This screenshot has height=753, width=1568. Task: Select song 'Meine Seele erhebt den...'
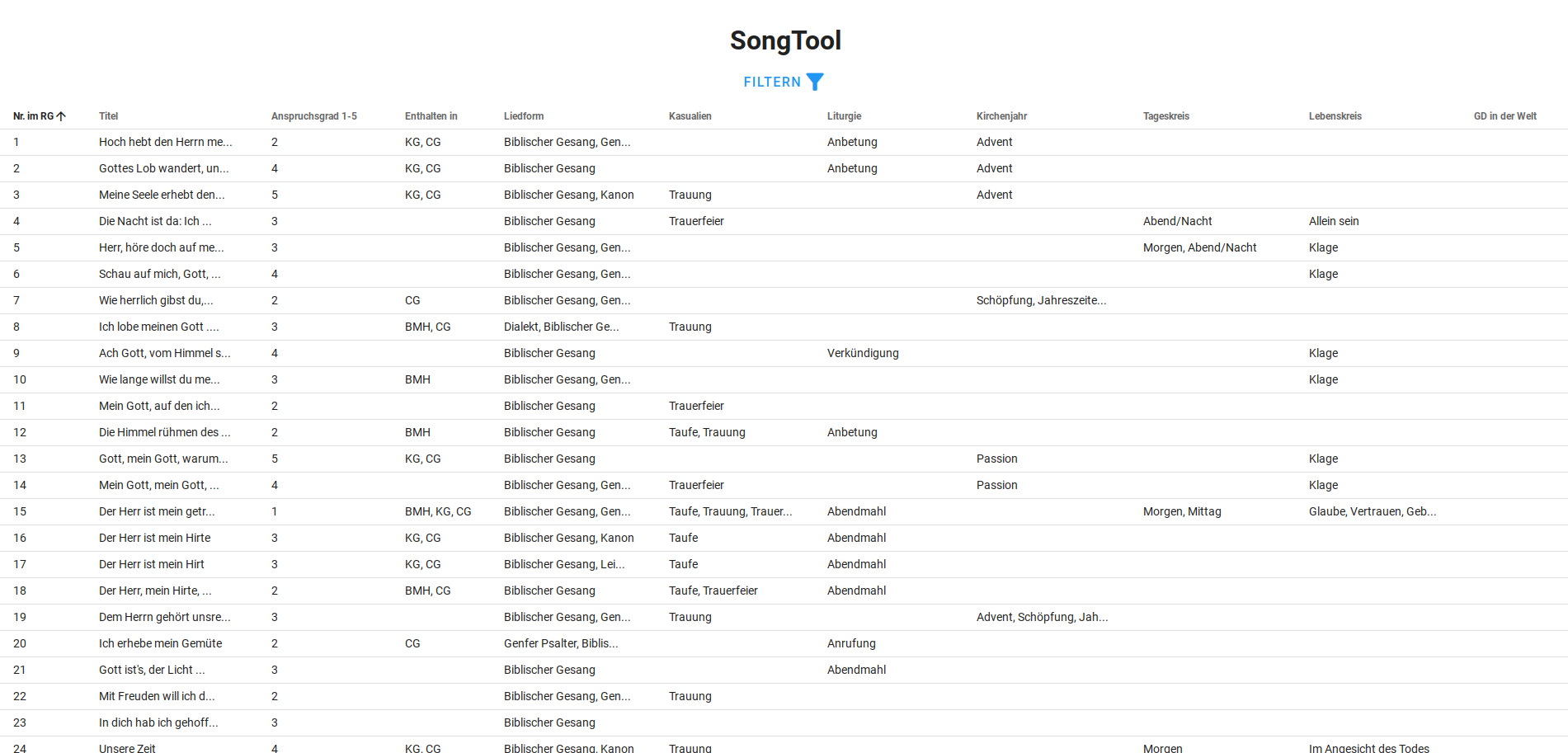(x=162, y=195)
